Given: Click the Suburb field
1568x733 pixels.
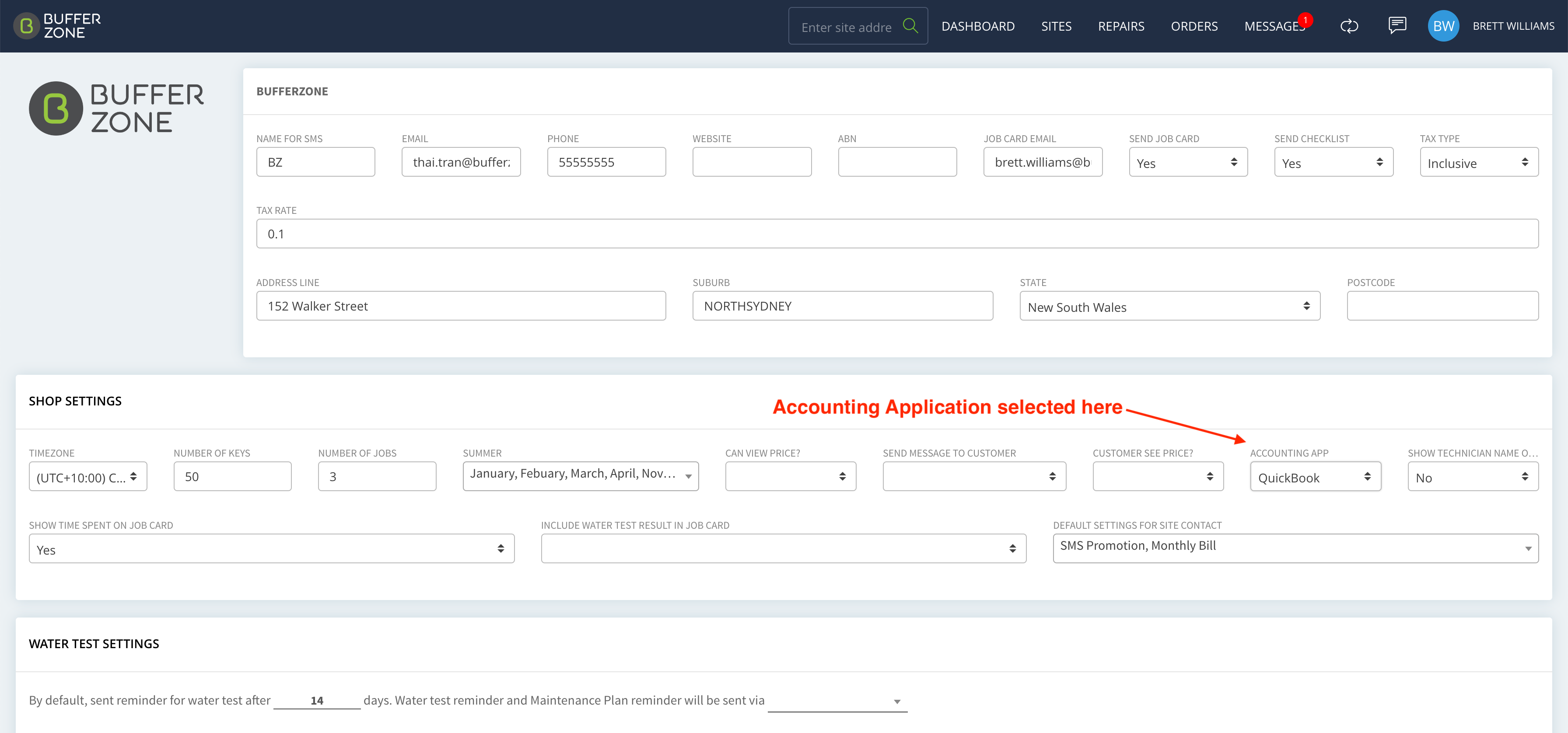Looking at the screenshot, I should [x=843, y=305].
